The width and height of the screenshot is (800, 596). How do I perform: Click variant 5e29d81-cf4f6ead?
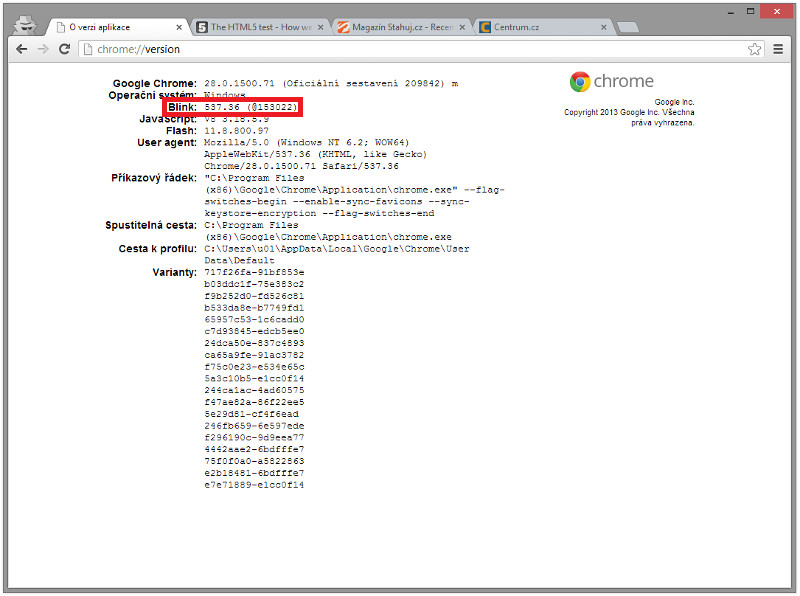click(x=252, y=414)
